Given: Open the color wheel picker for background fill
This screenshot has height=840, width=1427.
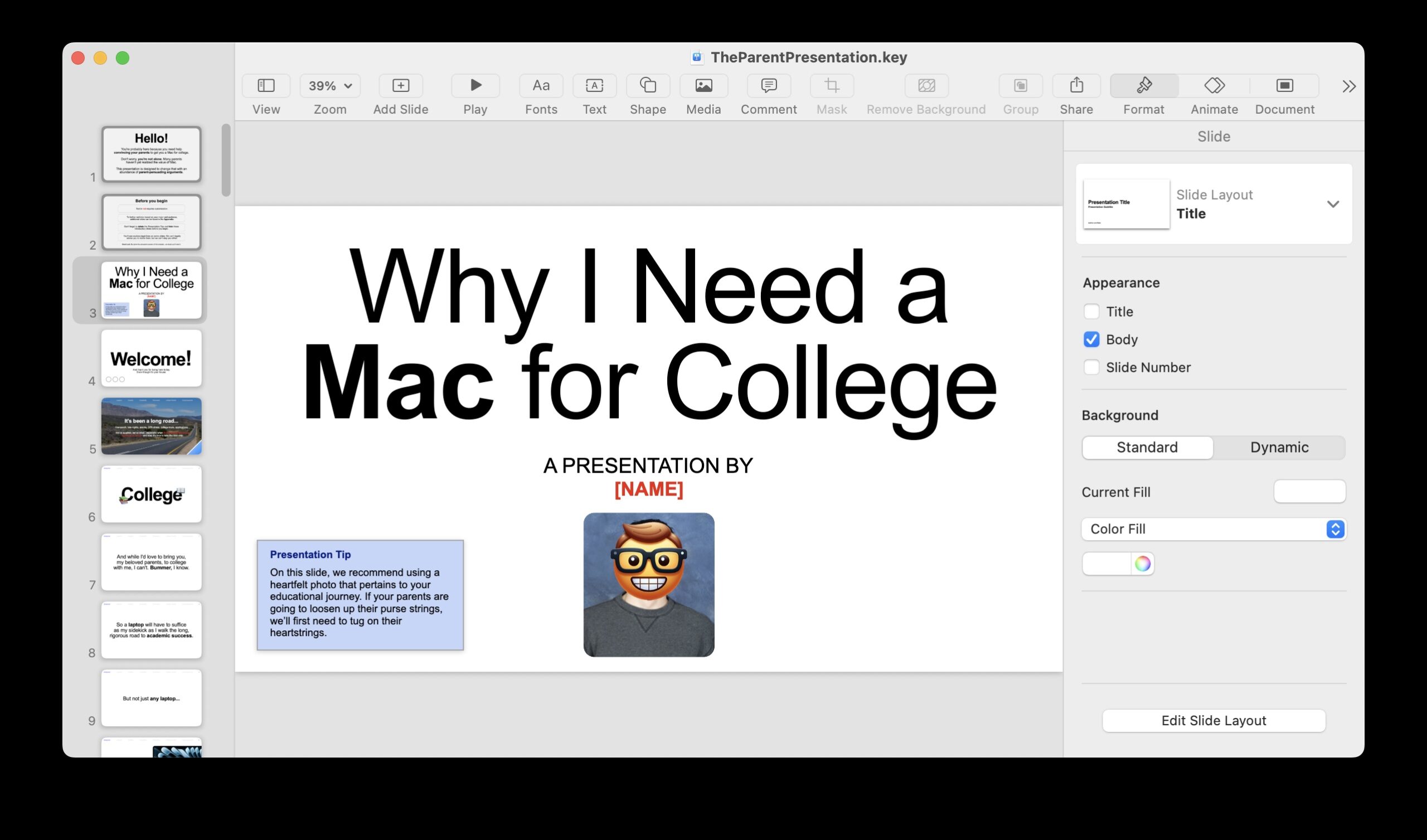Looking at the screenshot, I should click(x=1142, y=564).
